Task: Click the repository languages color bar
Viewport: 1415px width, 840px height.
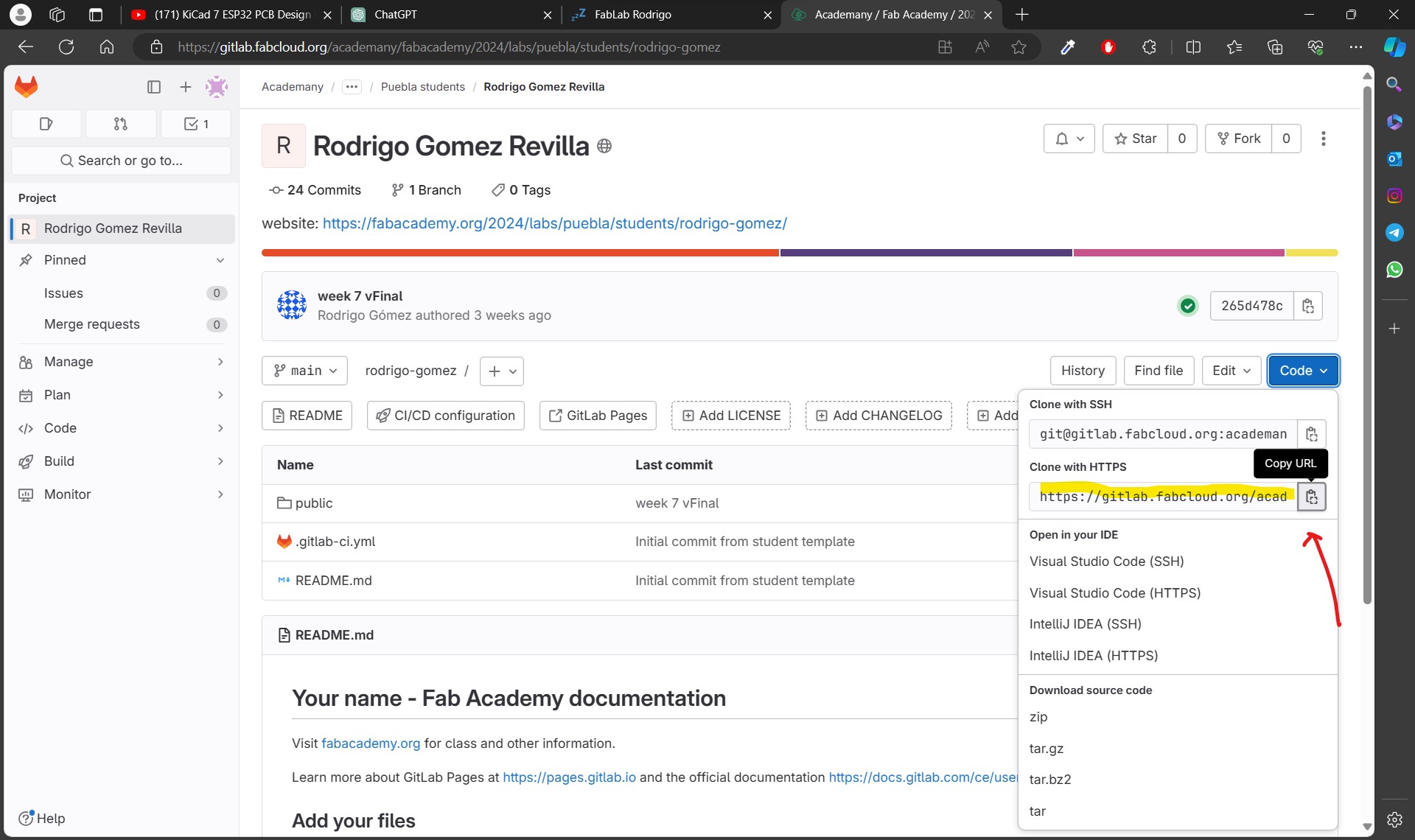Action: tap(800, 253)
